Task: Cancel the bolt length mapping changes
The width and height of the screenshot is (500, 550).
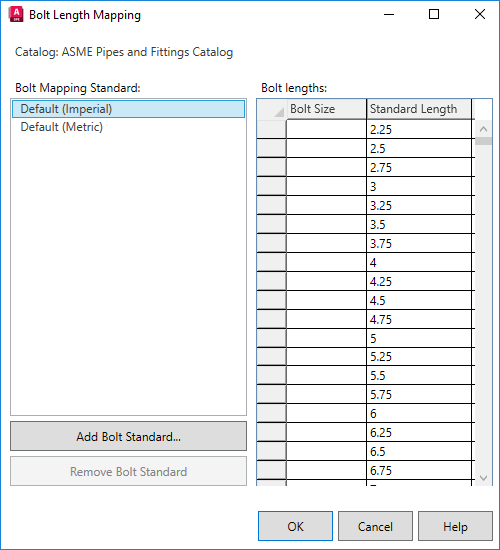Action: pyautogui.click(x=375, y=526)
